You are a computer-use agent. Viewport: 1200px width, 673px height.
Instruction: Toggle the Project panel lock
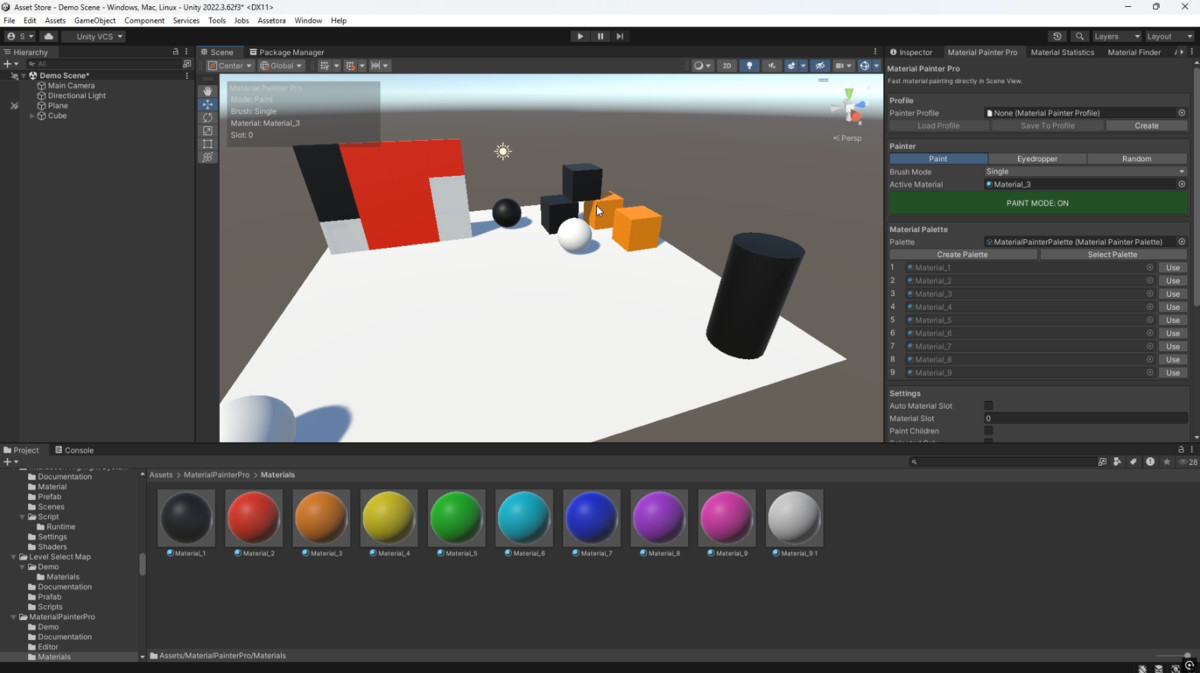[x=1181, y=450]
